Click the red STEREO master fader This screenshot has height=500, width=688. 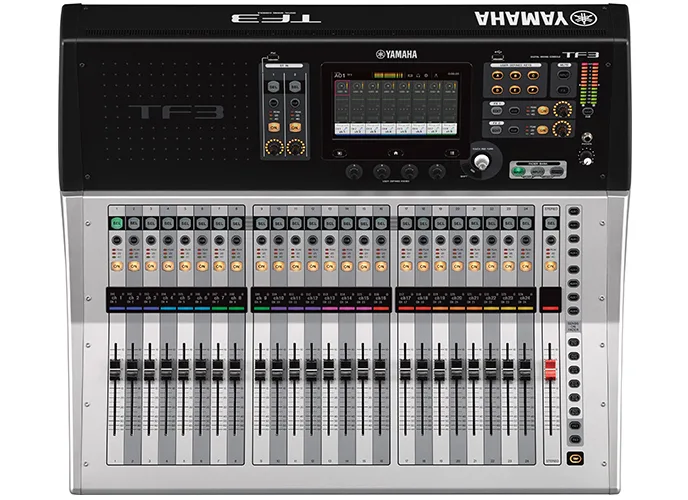pyautogui.click(x=550, y=369)
